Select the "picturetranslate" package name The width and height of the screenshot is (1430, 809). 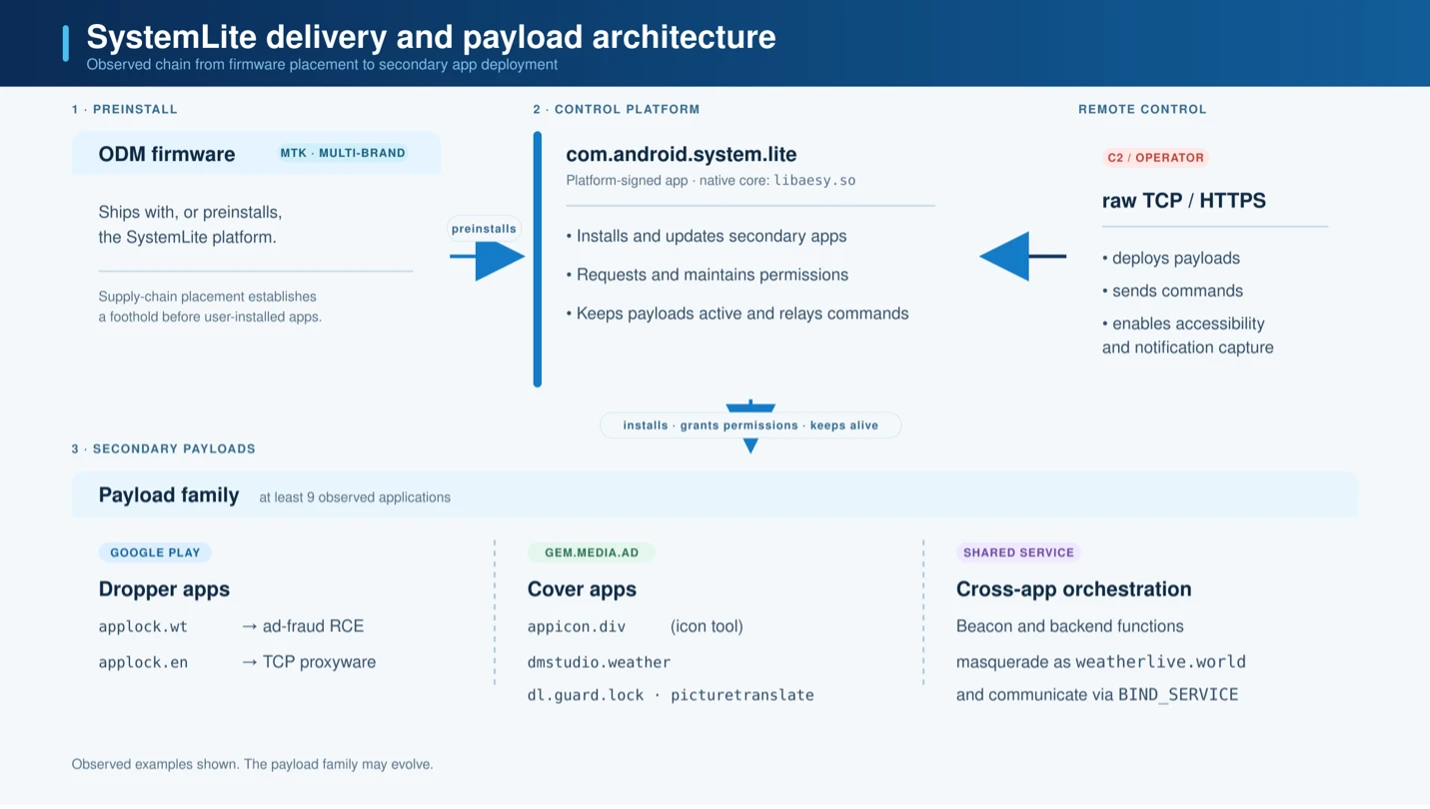(x=742, y=696)
